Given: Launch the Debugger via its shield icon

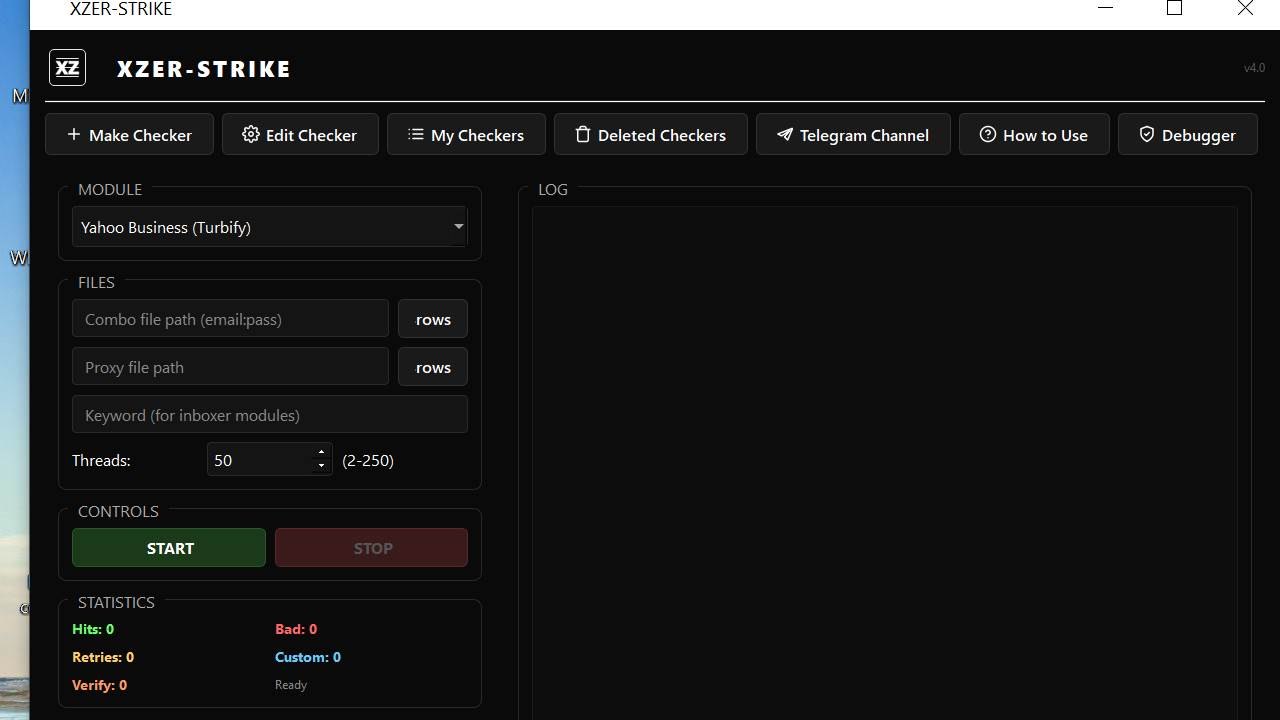Looking at the screenshot, I should point(1147,134).
